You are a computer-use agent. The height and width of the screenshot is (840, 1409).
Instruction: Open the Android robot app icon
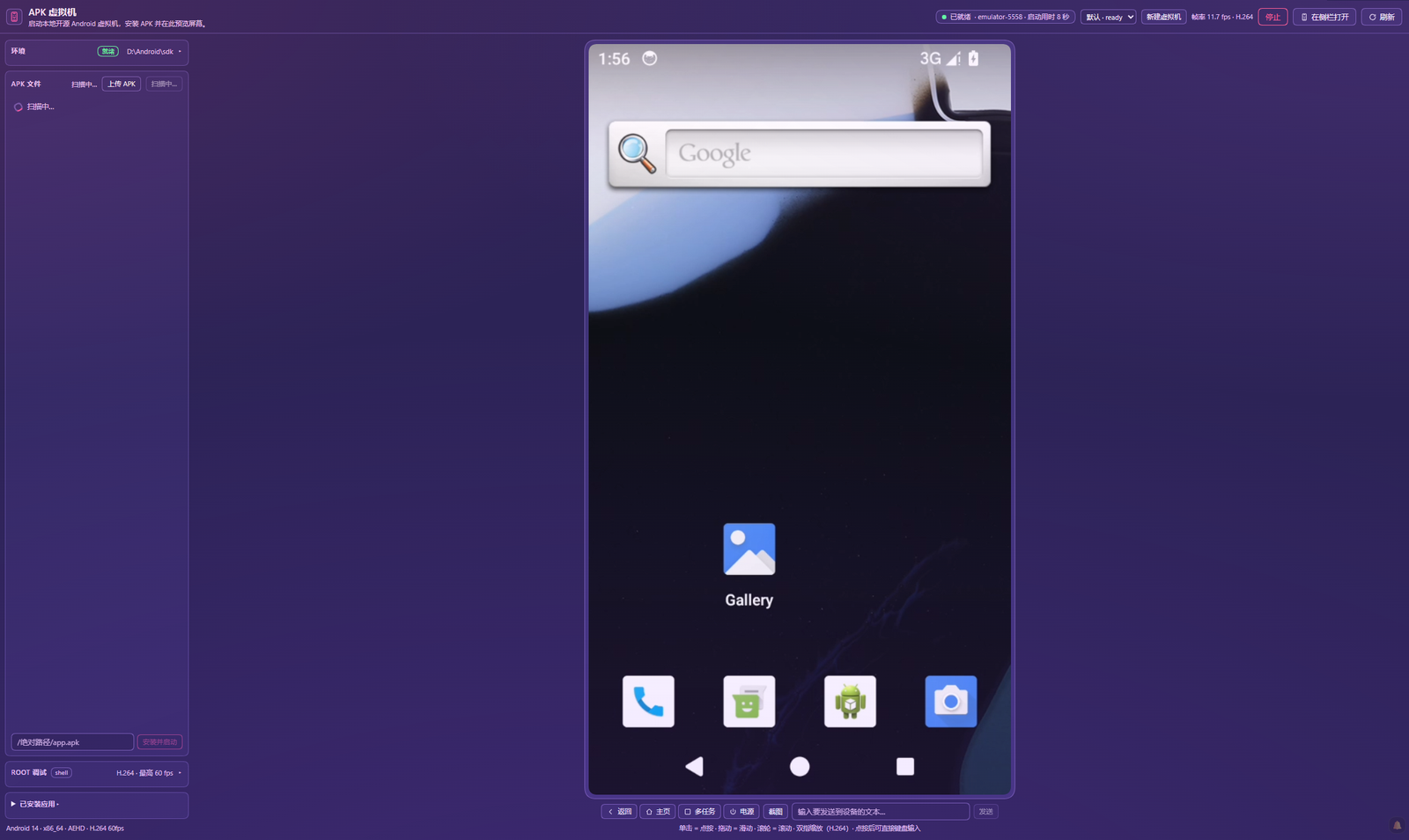[850, 702]
